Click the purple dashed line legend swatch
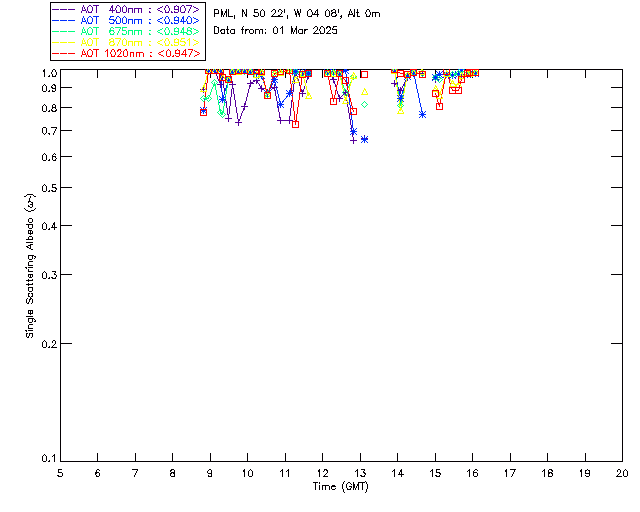 pos(64,9)
